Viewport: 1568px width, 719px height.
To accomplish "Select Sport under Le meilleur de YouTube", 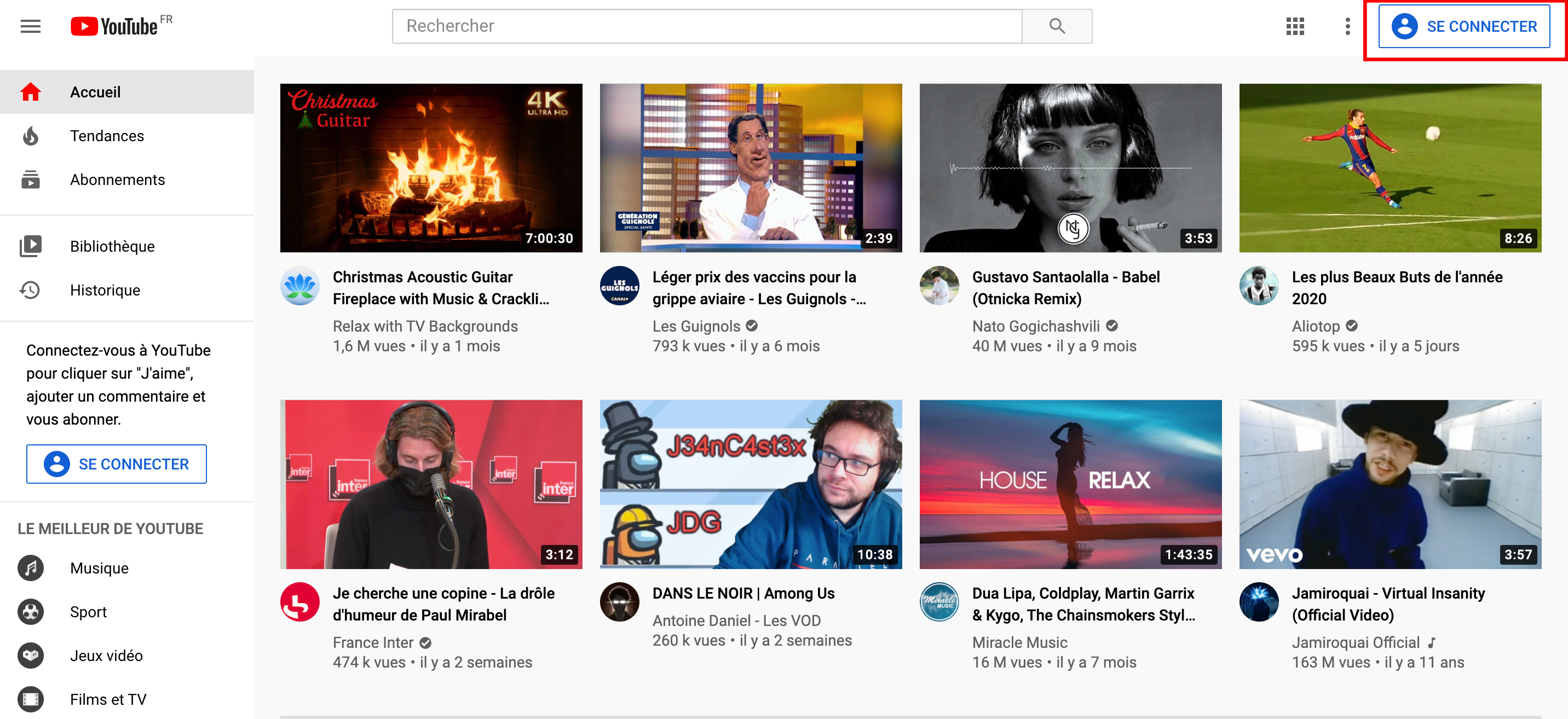I will coord(126,612).
